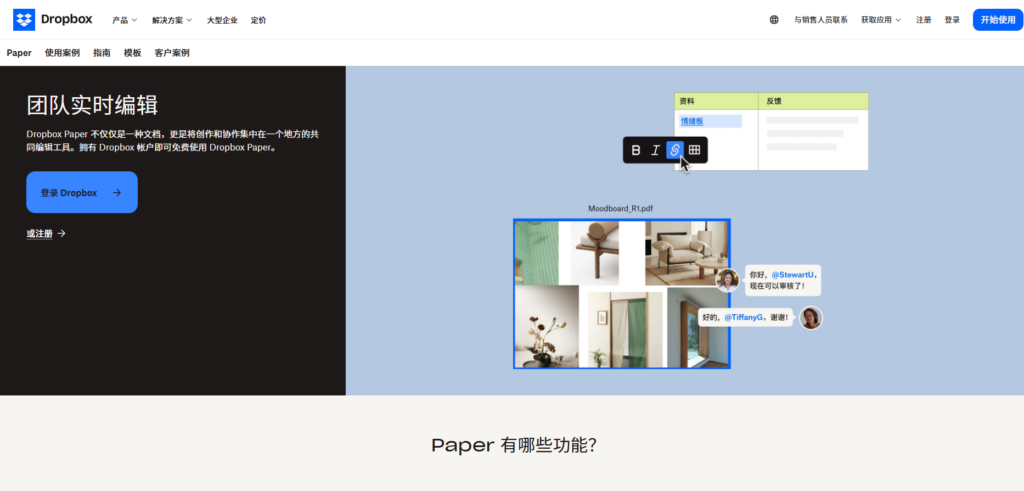Click the arrow inside 登录 Dropbox button
The height and width of the screenshot is (491, 1024).
point(117,193)
